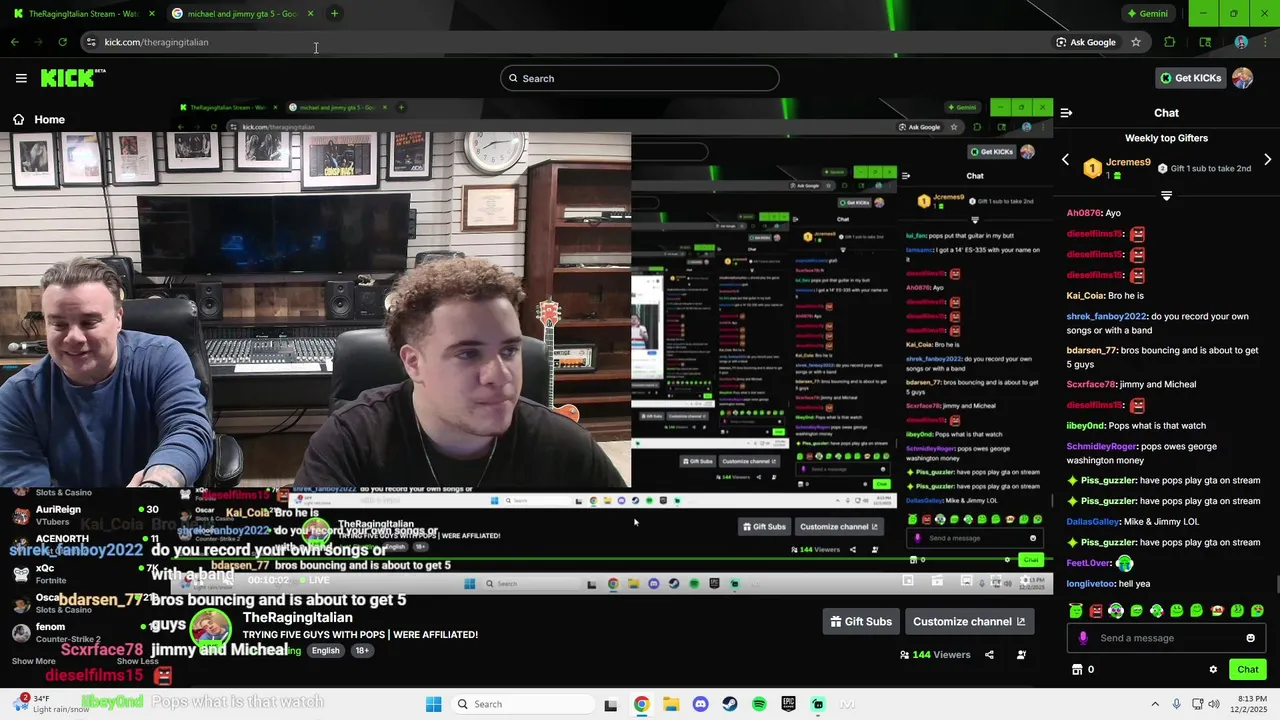Switch to TheRagingItalian Stream tab

pyautogui.click(x=84, y=14)
